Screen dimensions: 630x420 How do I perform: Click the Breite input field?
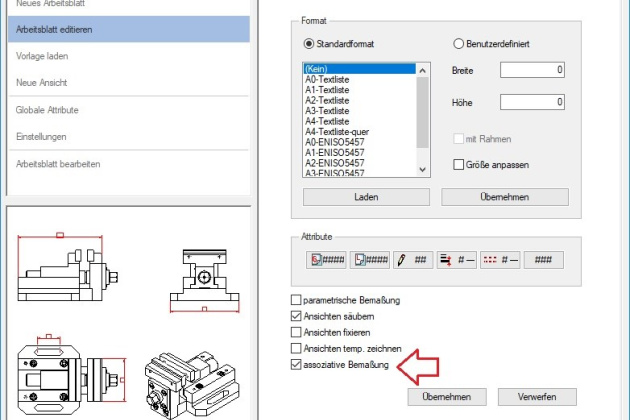[x=533, y=69]
